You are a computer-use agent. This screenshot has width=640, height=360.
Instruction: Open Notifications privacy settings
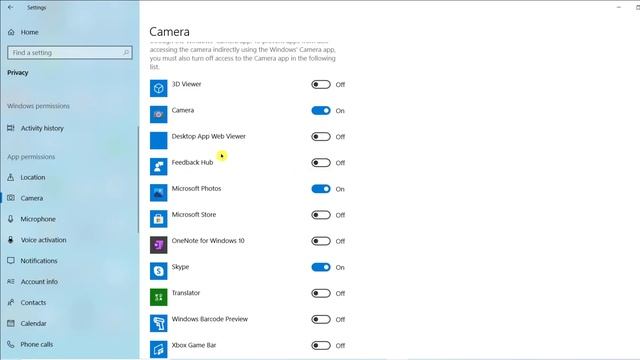click(69, 261)
